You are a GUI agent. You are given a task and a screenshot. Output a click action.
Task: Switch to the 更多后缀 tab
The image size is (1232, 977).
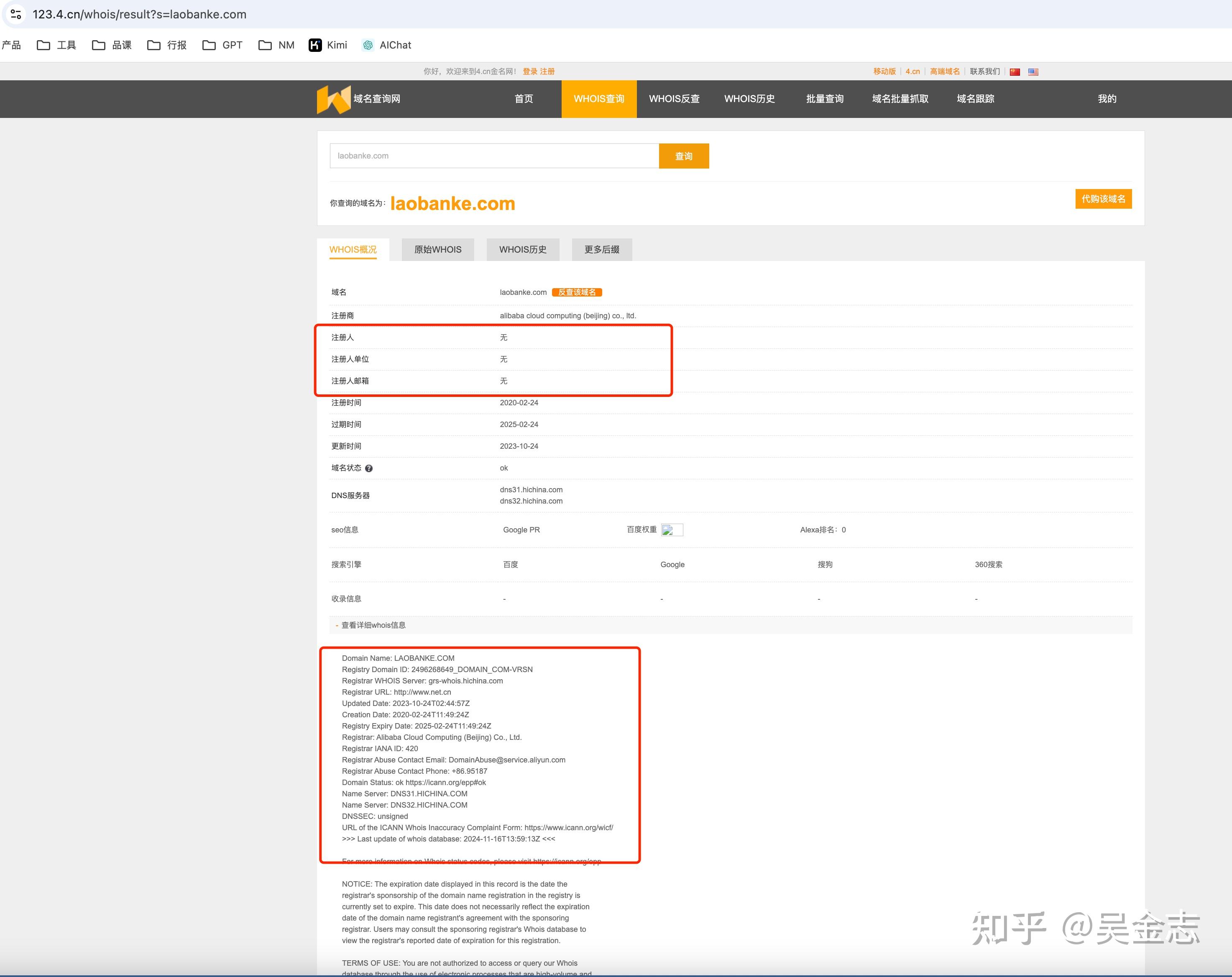click(x=601, y=249)
